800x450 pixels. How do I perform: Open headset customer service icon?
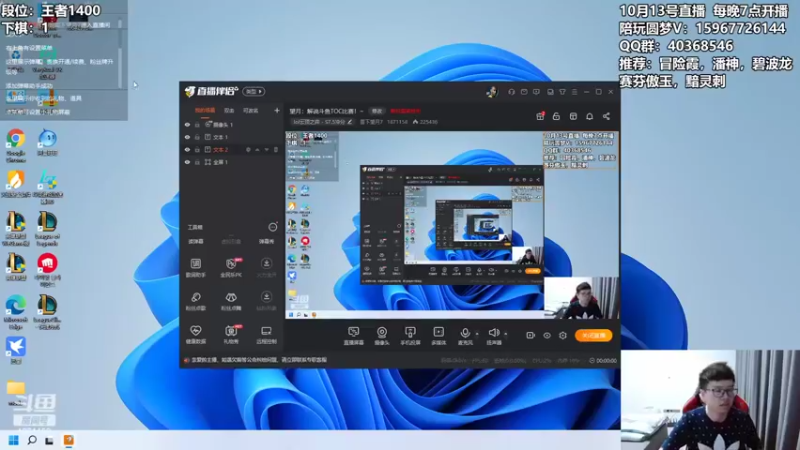coord(511,92)
